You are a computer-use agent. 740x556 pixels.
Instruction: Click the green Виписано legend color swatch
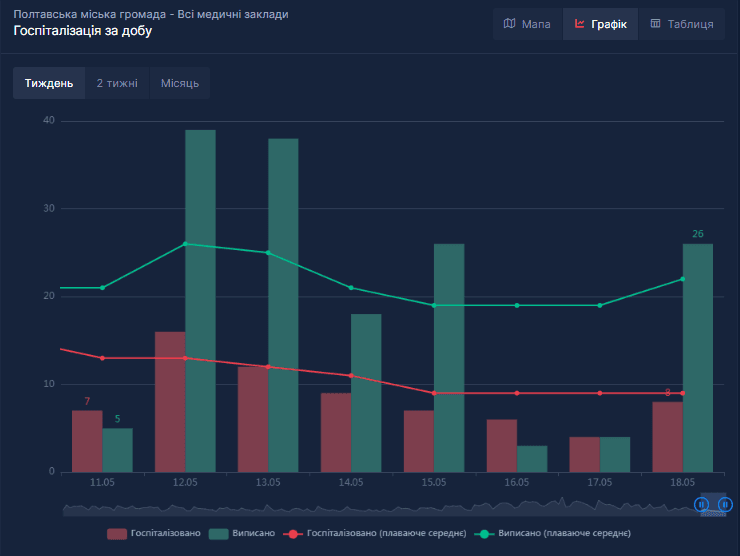click(x=219, y=534)
